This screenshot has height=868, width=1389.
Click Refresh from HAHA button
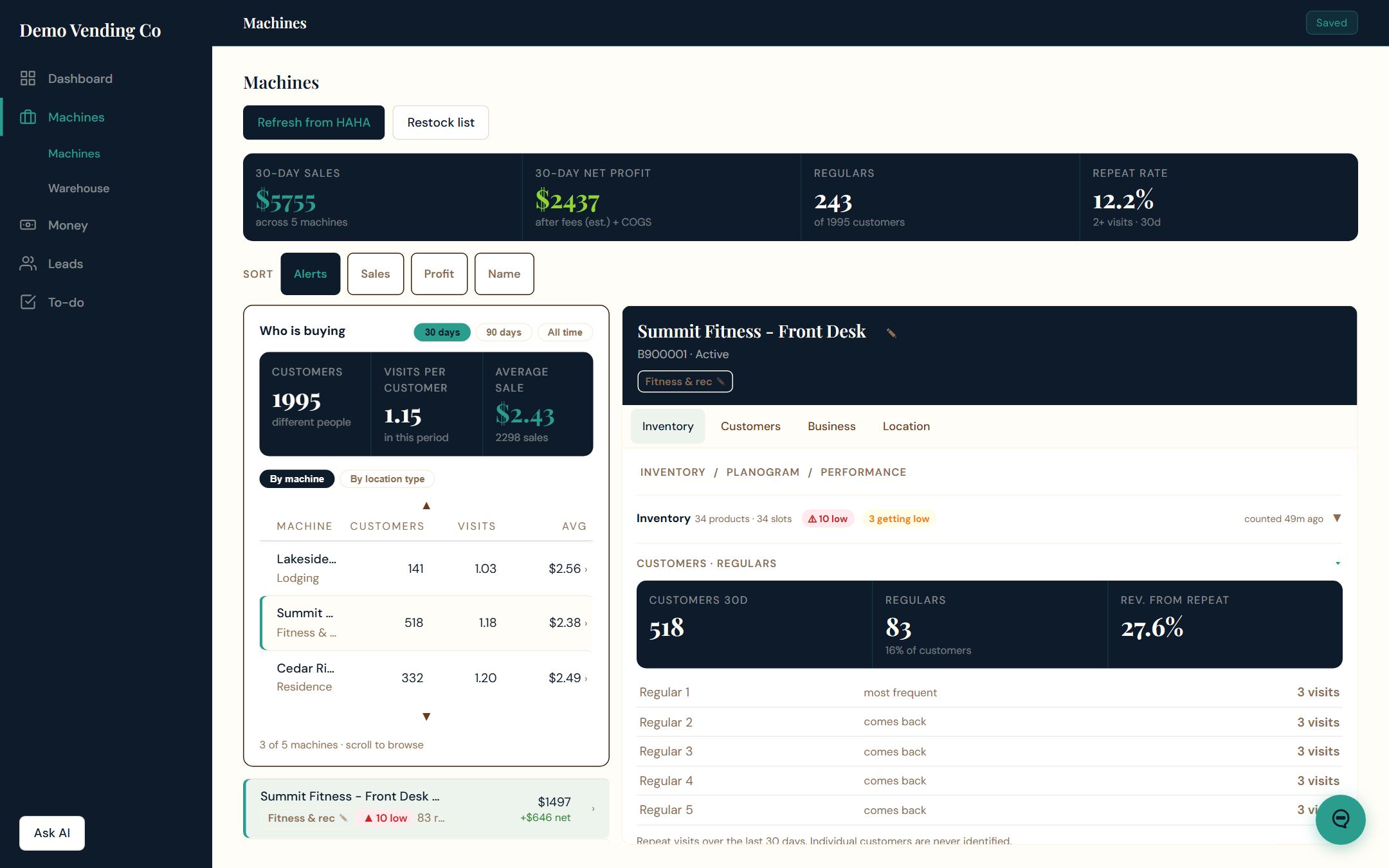314,122
